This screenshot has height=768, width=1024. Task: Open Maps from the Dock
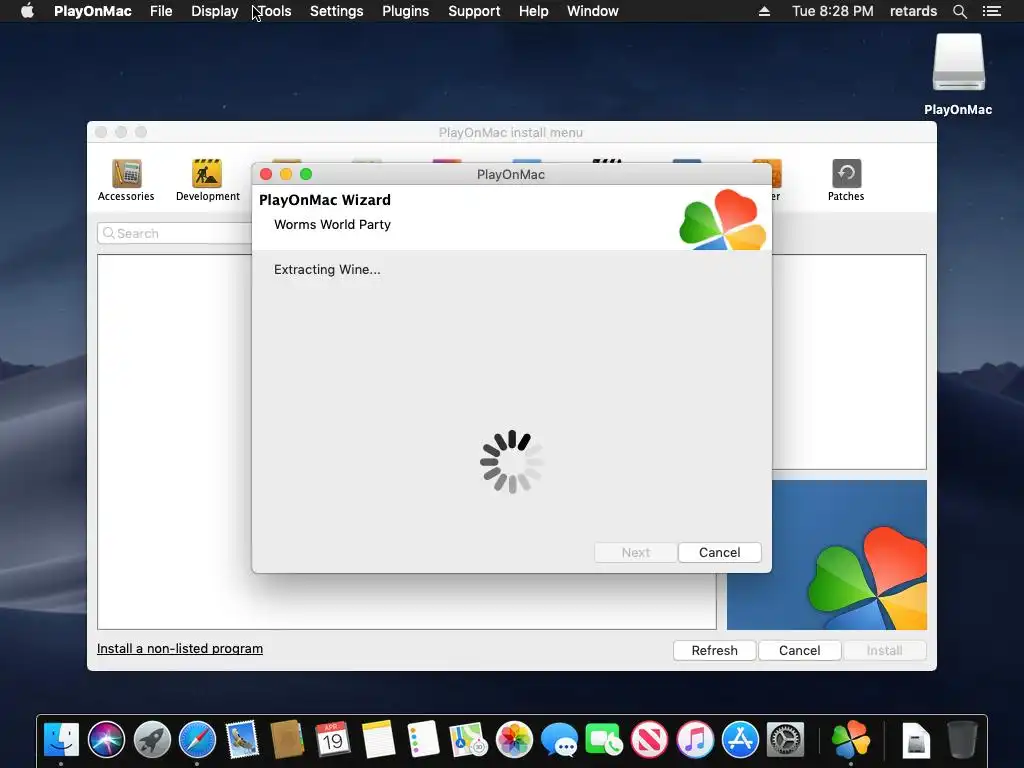click(469, 740)
